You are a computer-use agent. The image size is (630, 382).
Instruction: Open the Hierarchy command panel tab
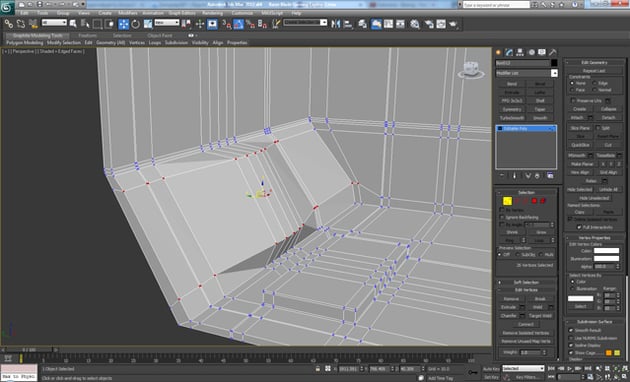pos(520,52)
